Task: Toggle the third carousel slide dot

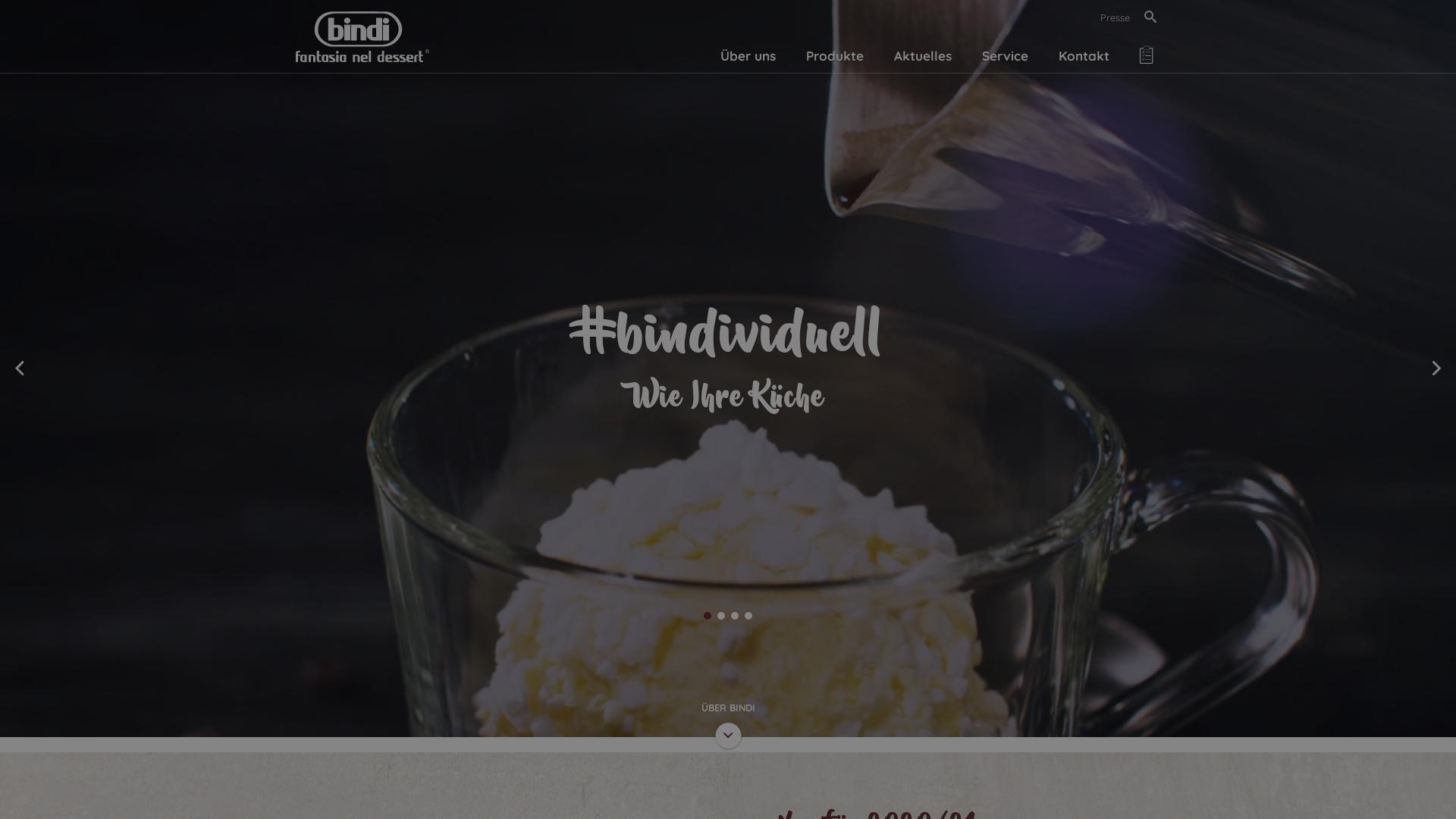Action: [735, 615]
